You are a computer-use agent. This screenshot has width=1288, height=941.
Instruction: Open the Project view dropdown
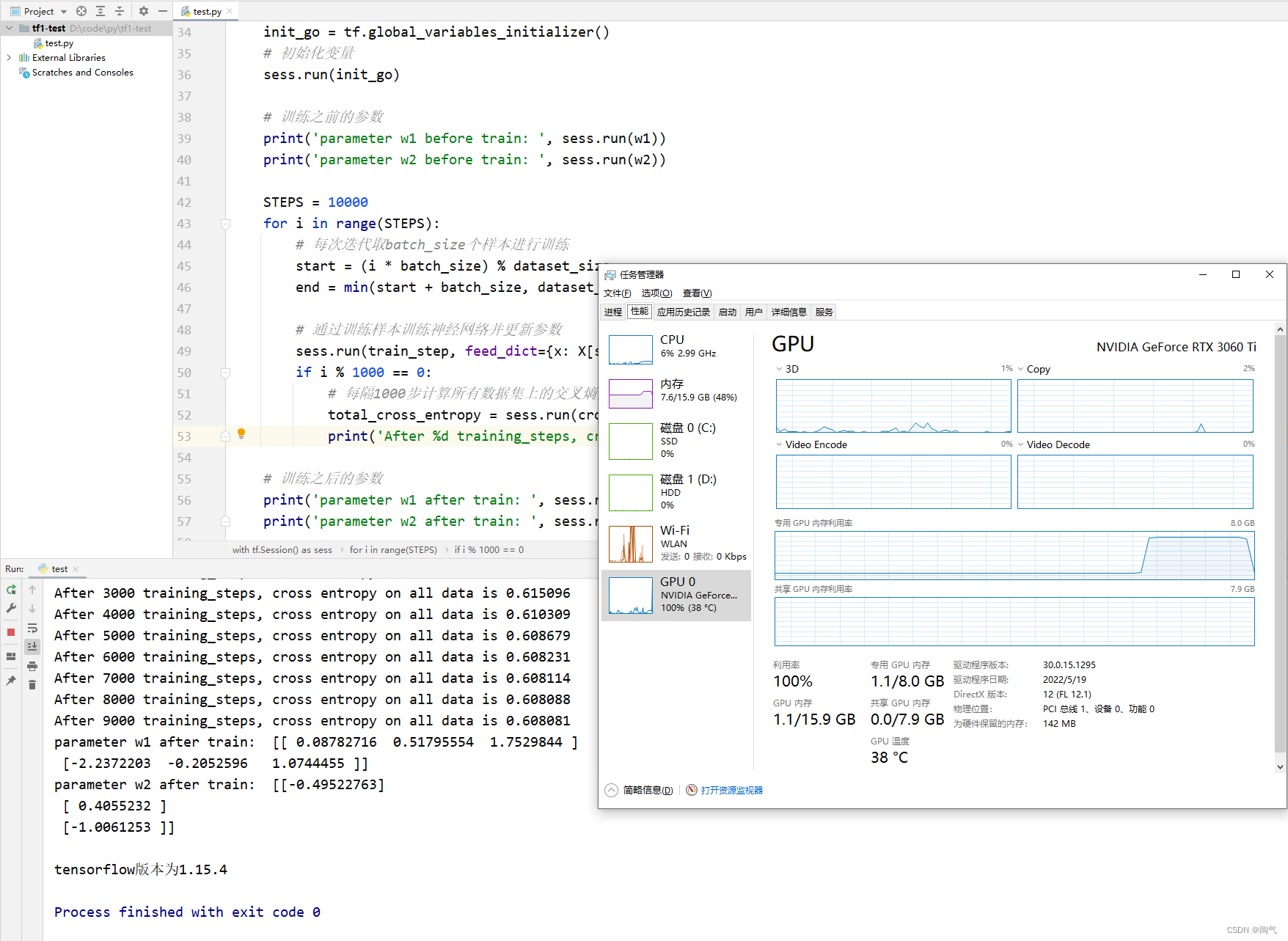[64, 12]
